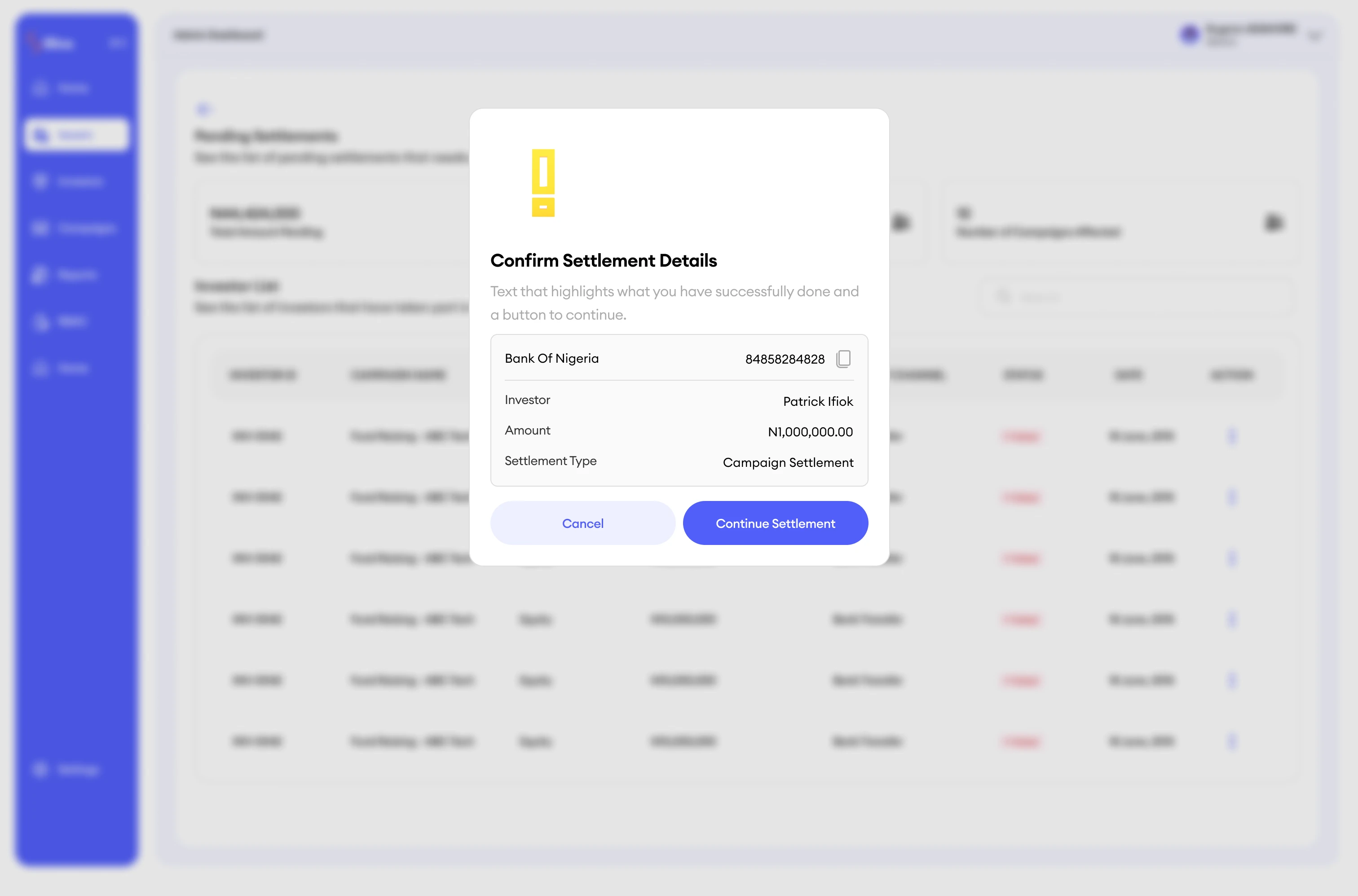
Task: Click the Investors sidebar icon
Action: (x=40, y=182)
